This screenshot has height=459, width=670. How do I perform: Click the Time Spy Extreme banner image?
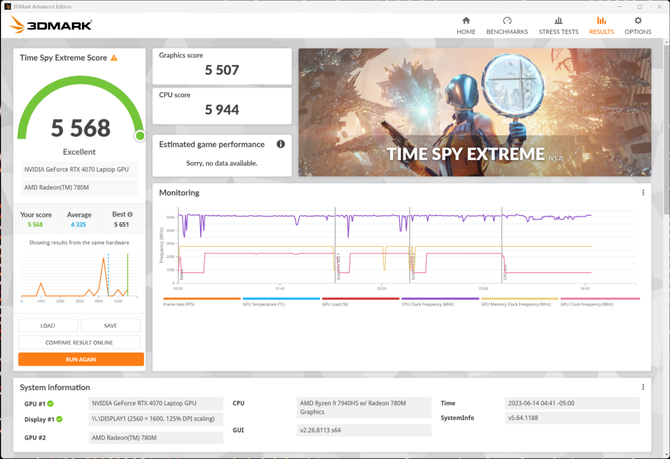pyautogui.click(x=475, y=112)
